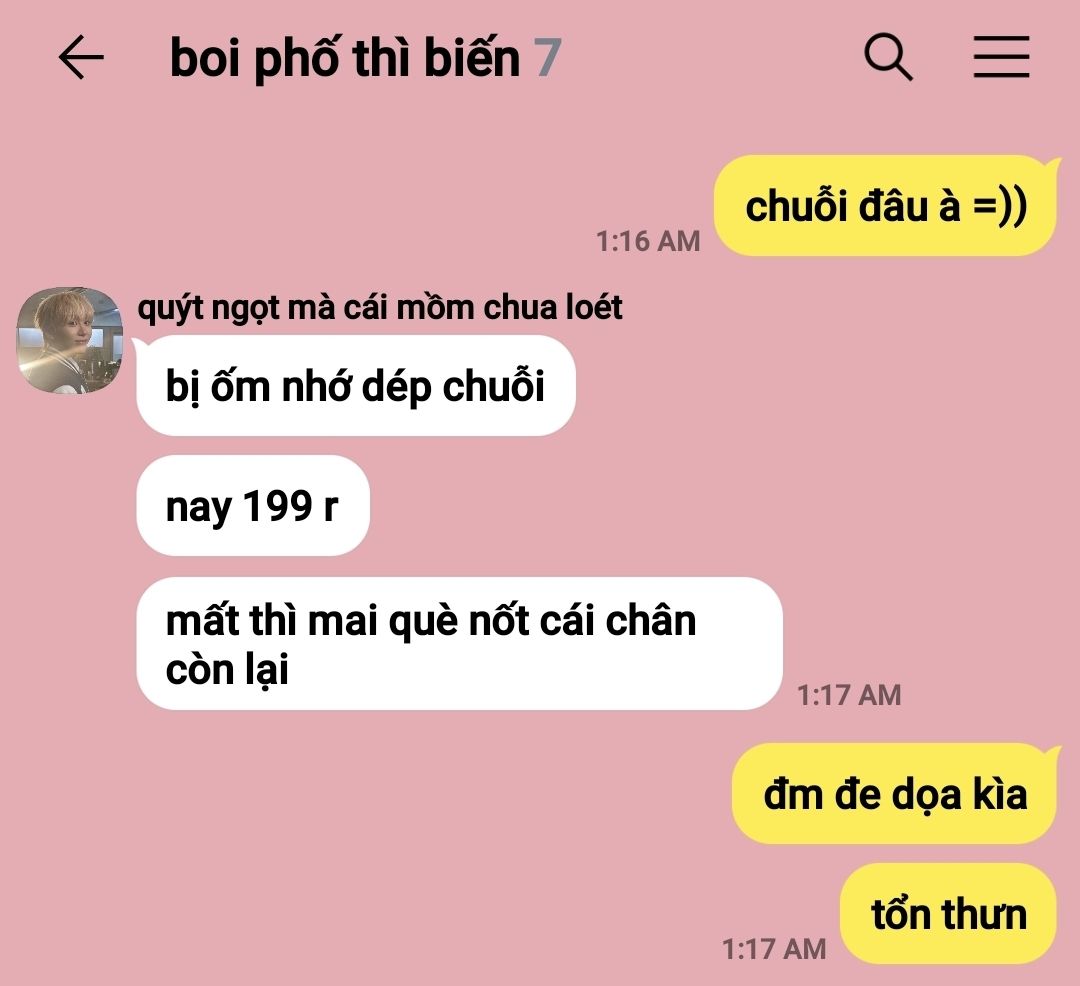The width and height of the screenshot is (1080, 986).
Task: Open the hamburger menu of the chat
Action: pyautogui.click(x=1001, y=57)
